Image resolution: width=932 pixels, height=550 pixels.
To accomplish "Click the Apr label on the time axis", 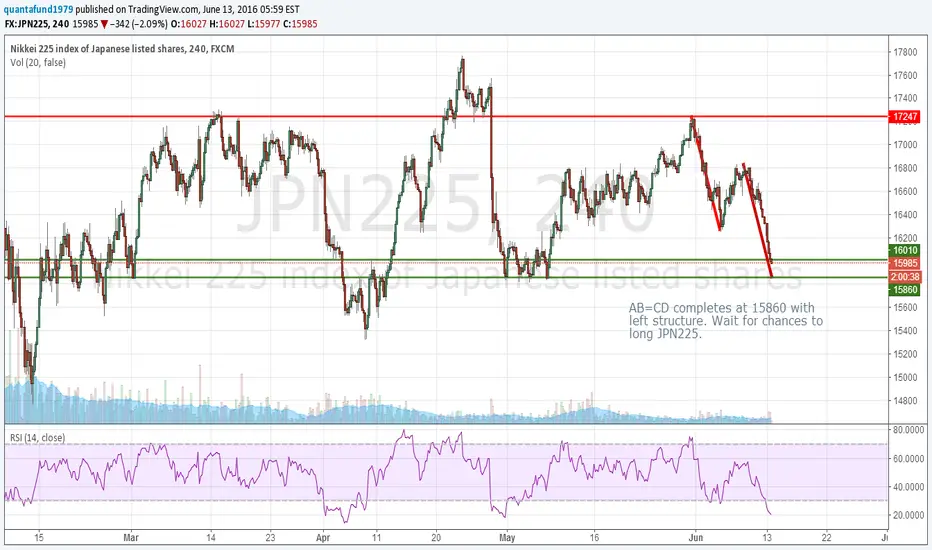I will coord(323,538).
